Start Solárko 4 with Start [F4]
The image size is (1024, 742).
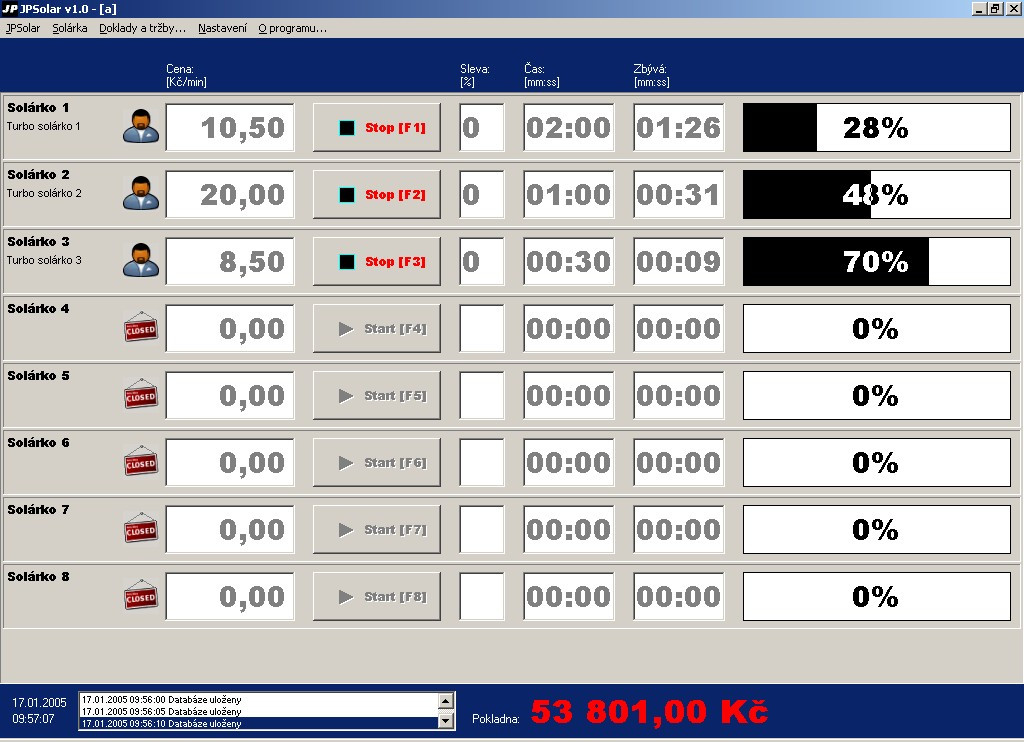tap(377, 329)
